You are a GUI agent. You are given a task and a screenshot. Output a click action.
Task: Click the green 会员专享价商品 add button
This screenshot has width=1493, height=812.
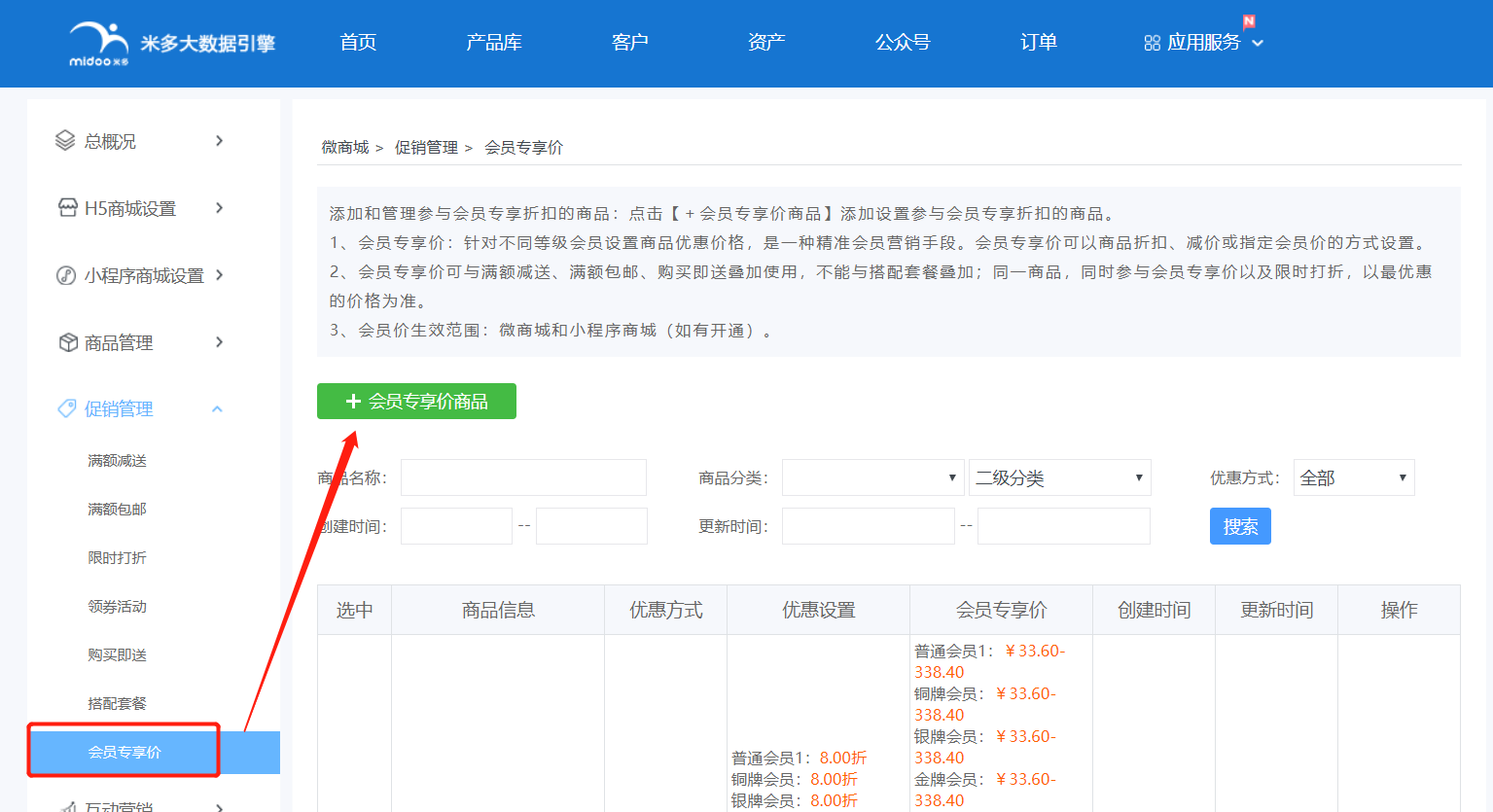[416, 401]
